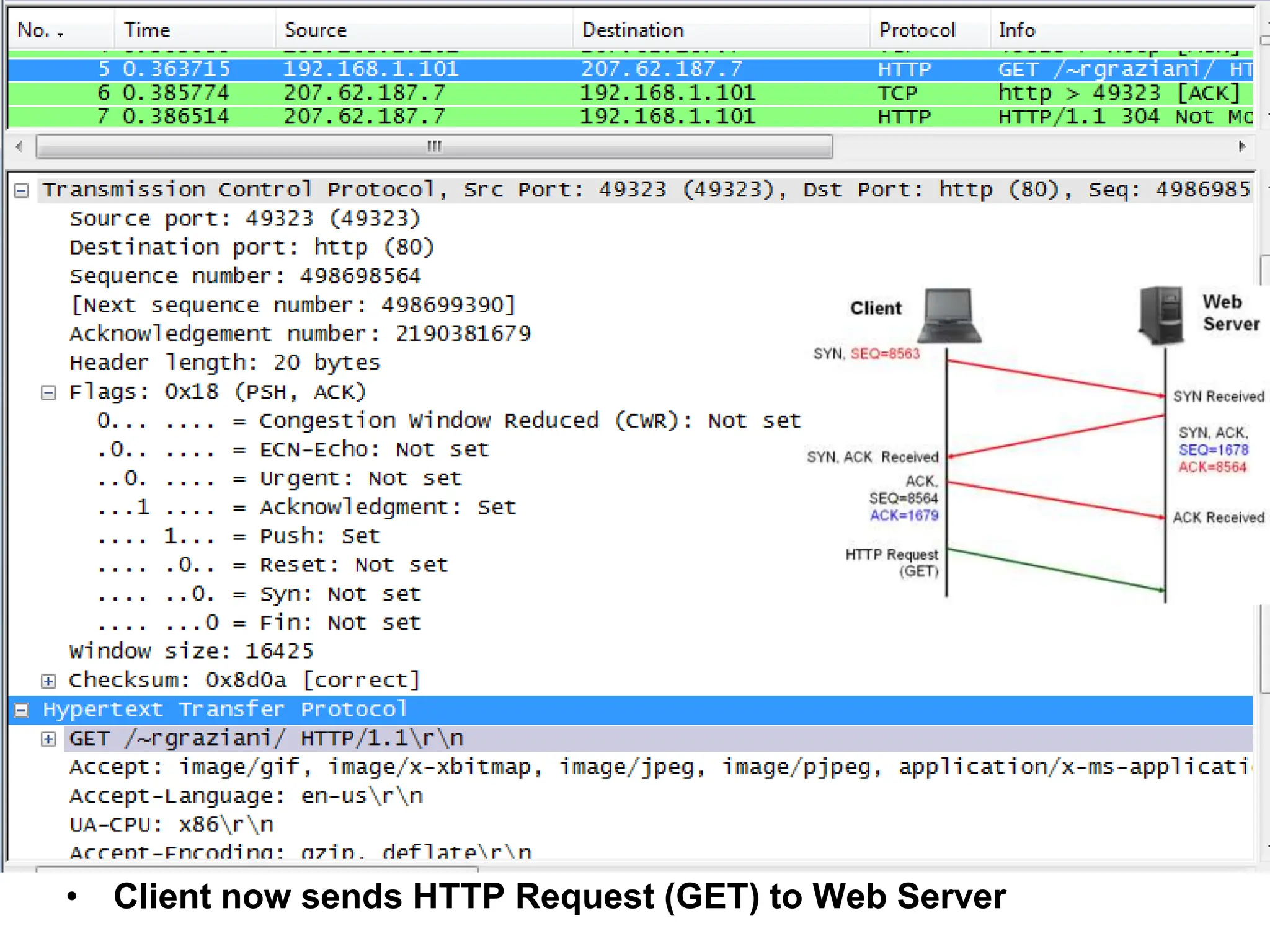Select packet 5 HTTP GET row
The height and width of the screenshot is (952, 1270).
tap(631, 69)
